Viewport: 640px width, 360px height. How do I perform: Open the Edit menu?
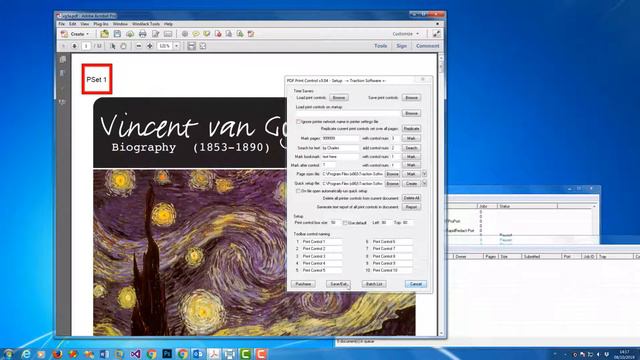tap(73, 24)
